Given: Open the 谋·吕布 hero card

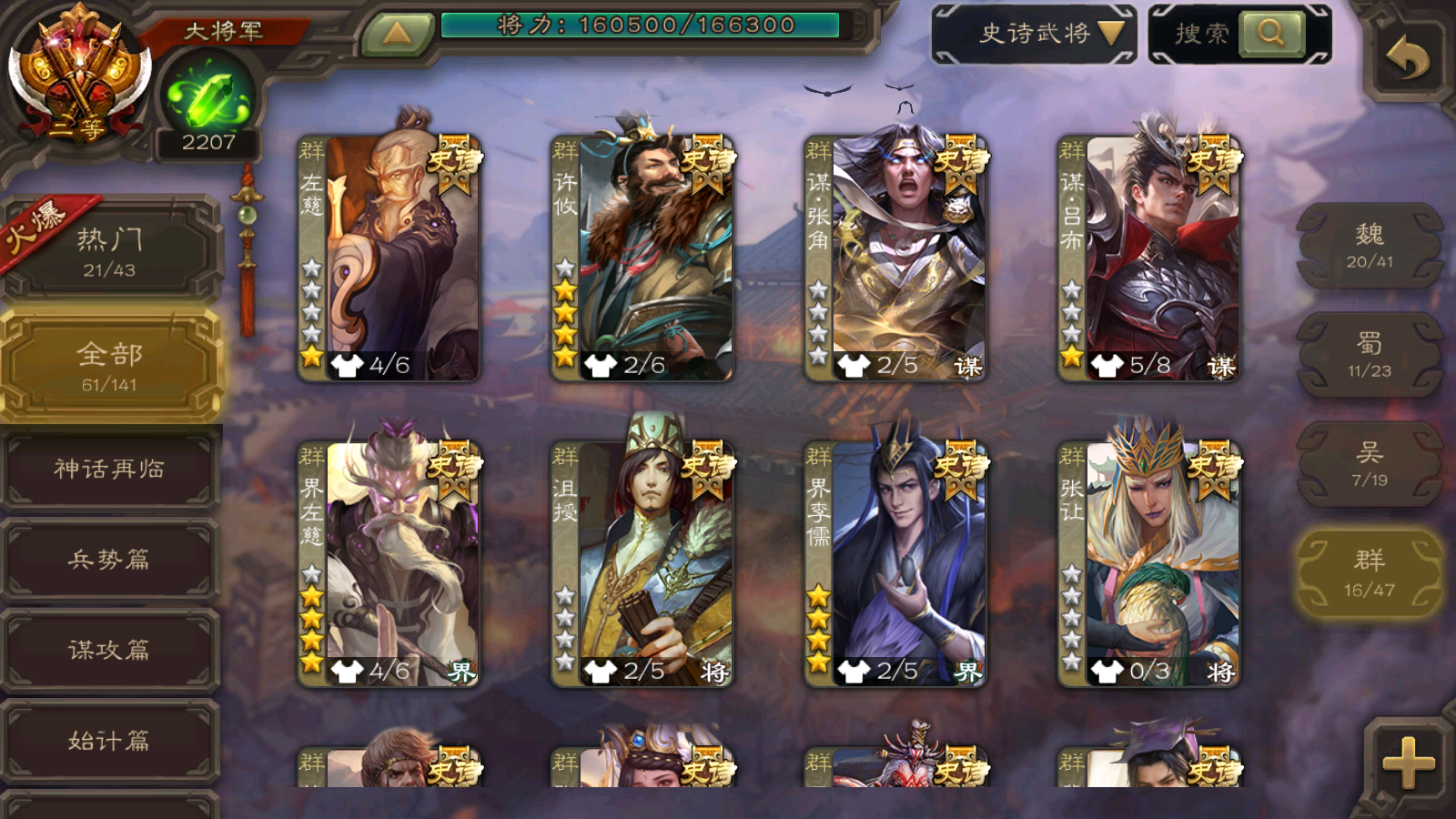Looking at the screenshot, I should (x=1149, y=258).
